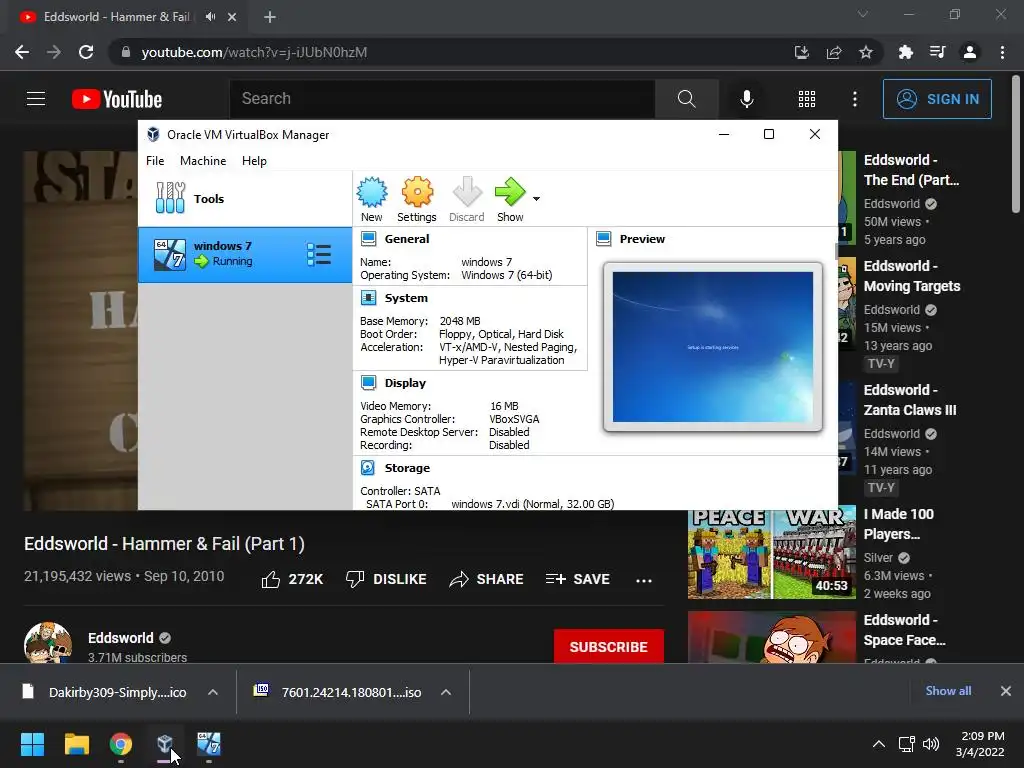Image resolution: width=1024 pixels, height=768 pixels.
Task: Click the SHARE button
Action: 487,579
